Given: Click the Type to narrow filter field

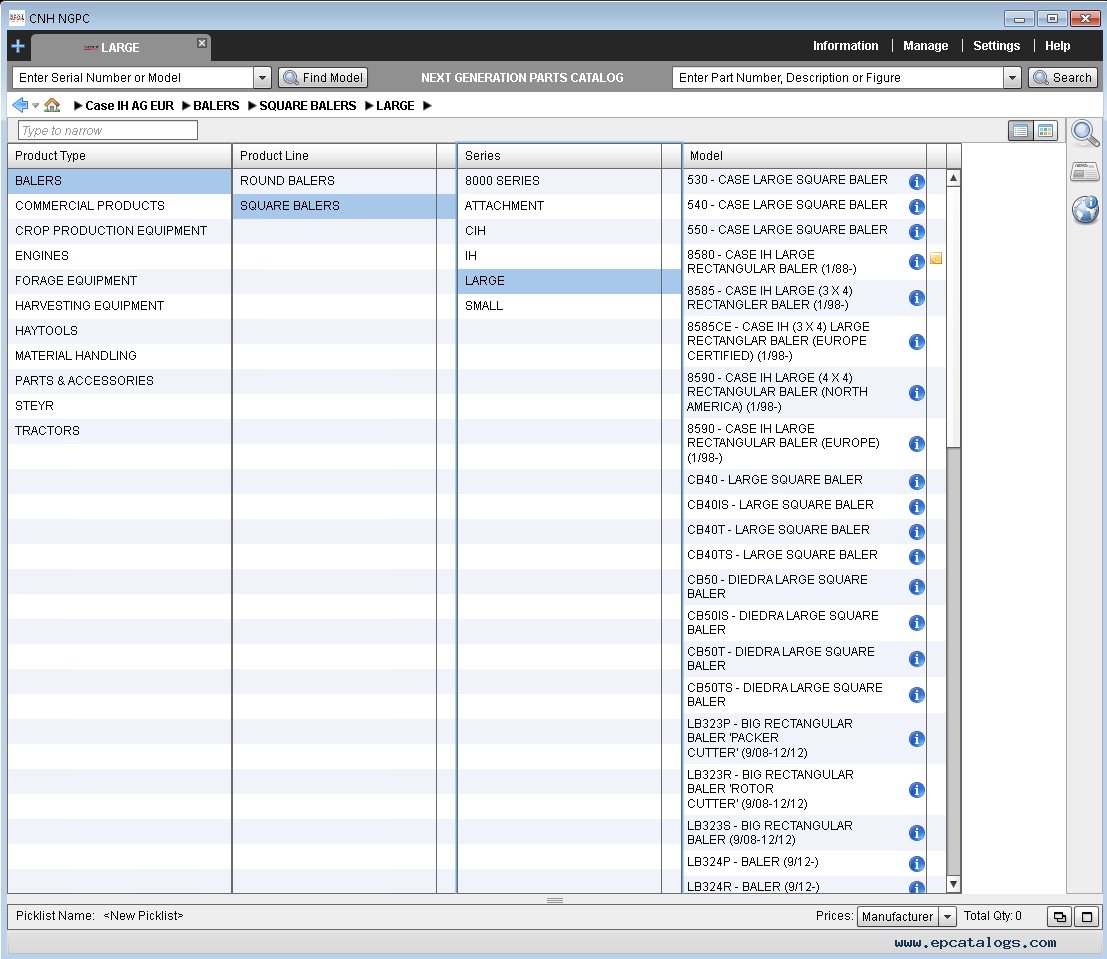Looking at the screenshot, I should (108, 131).
